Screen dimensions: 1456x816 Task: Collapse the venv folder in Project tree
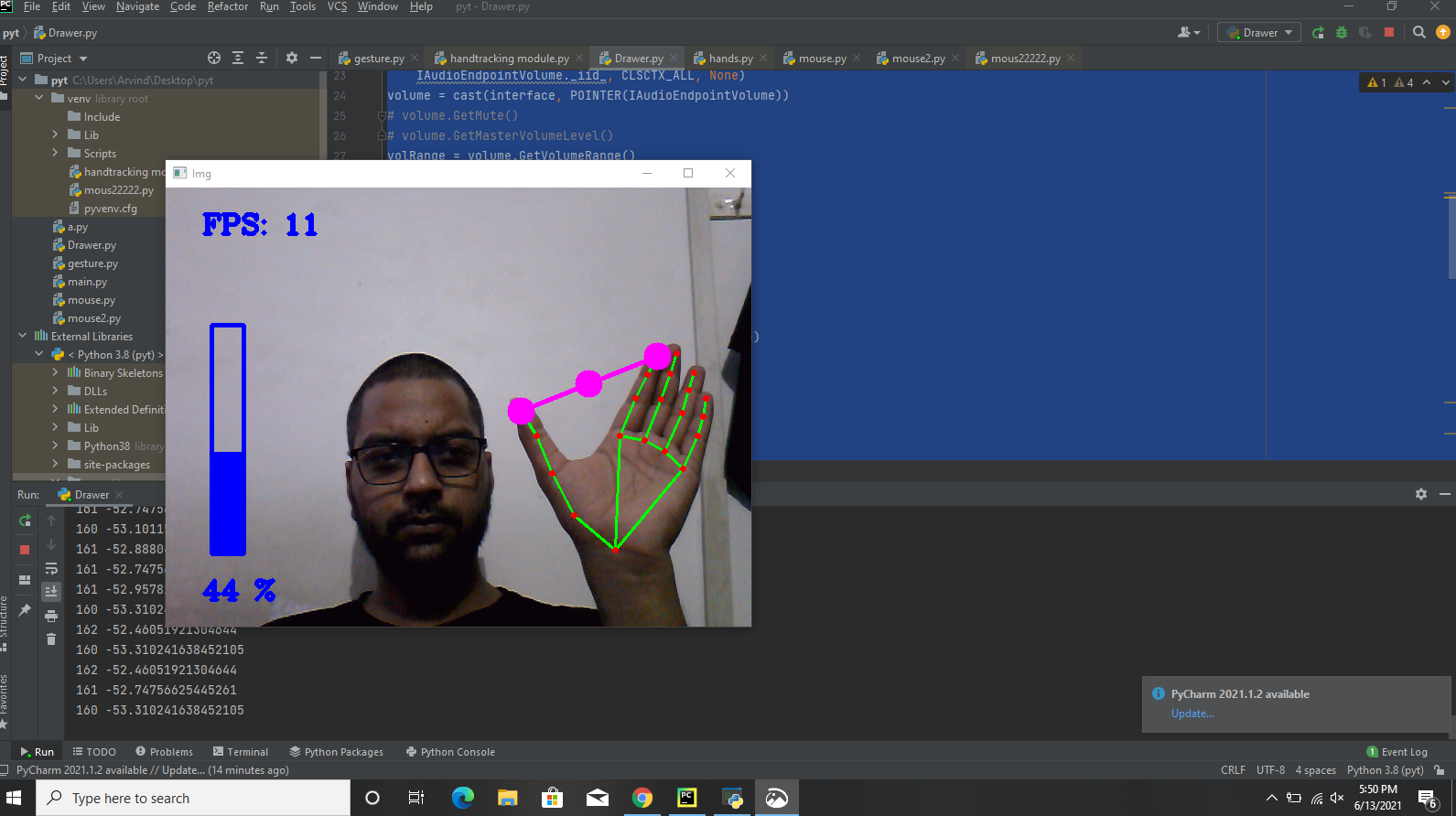[x=39, y=98]
